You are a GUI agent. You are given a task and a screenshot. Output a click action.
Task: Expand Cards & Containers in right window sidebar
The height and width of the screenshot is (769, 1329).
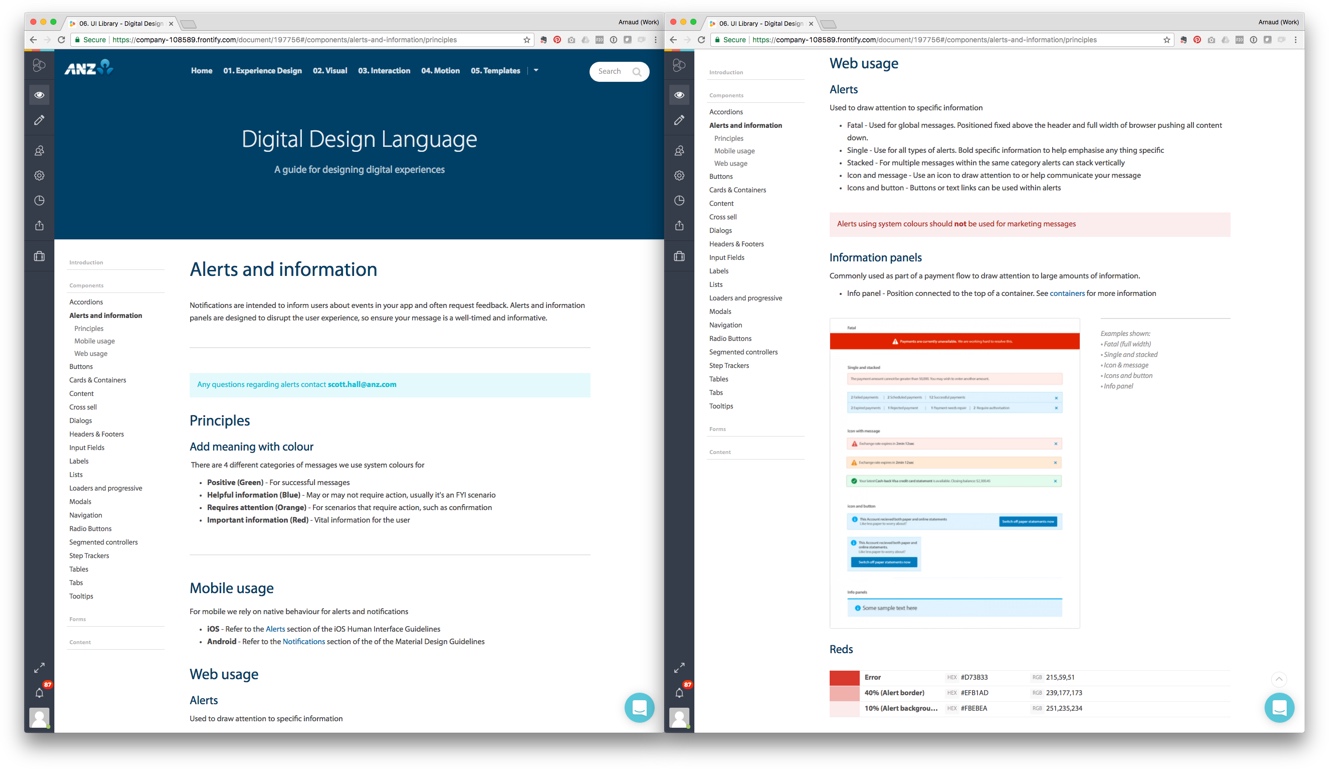(x=737, y=190)
